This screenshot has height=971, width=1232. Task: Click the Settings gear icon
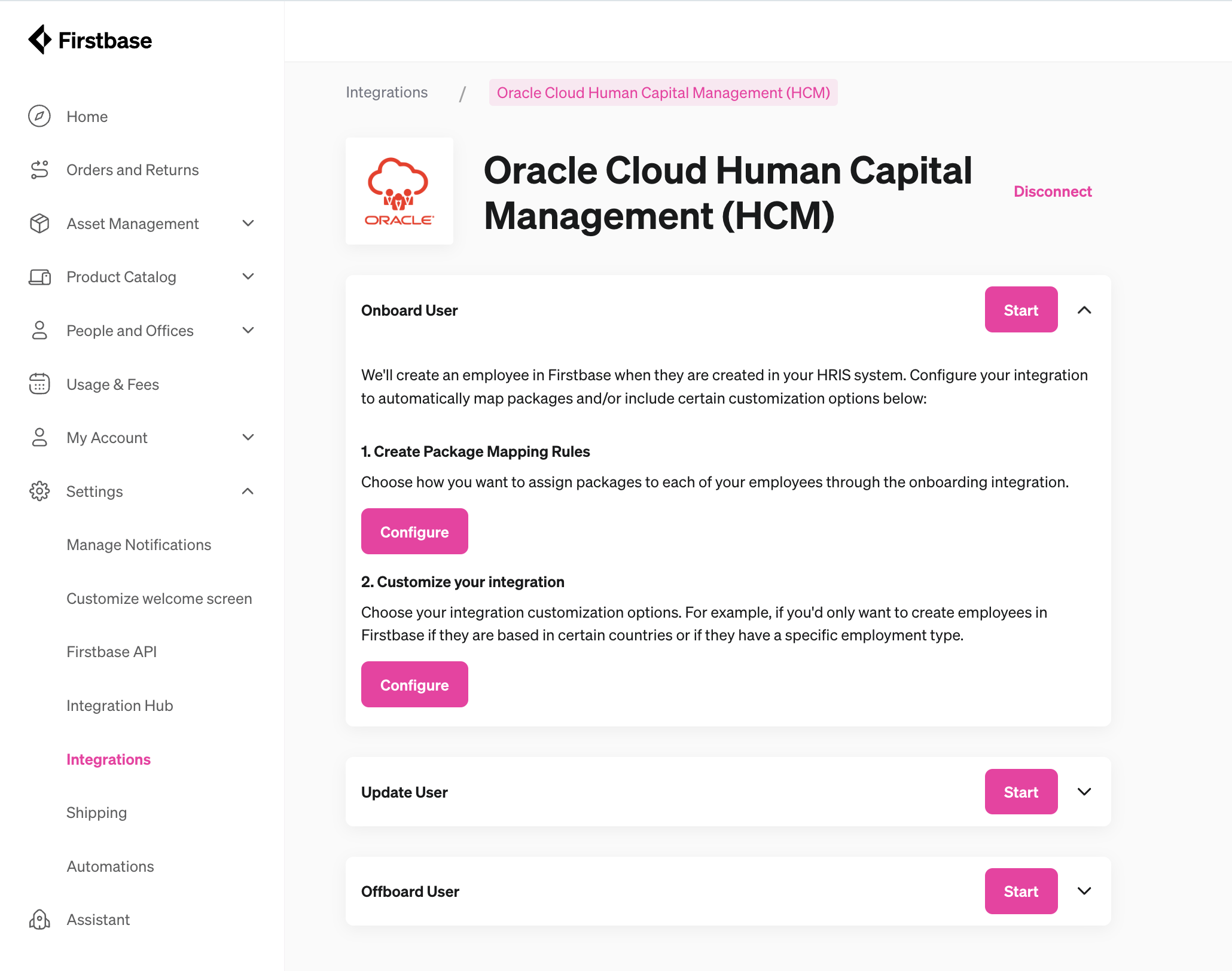pos(39,491)
